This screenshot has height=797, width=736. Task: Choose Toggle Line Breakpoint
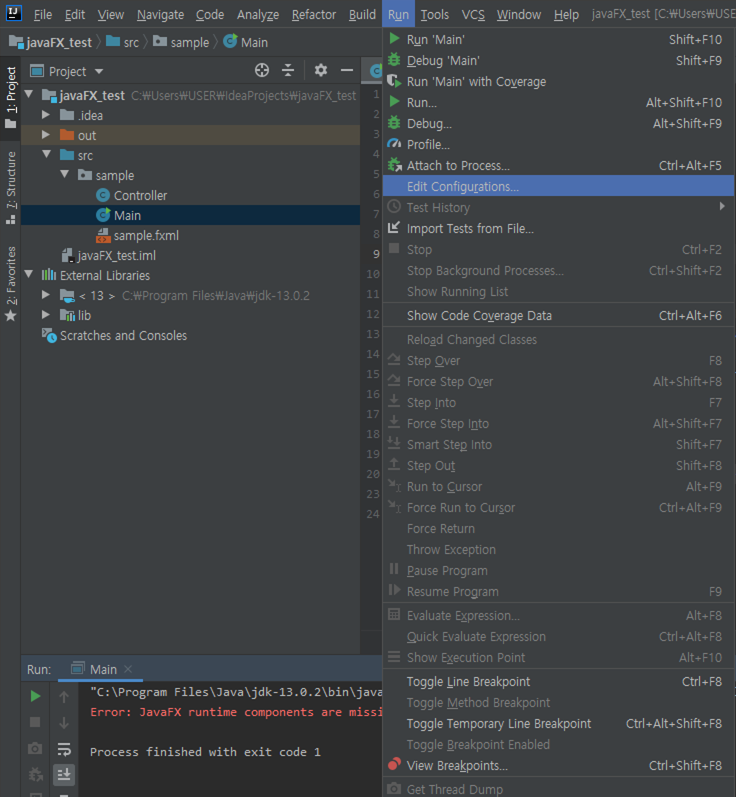(x=558, y=682)
